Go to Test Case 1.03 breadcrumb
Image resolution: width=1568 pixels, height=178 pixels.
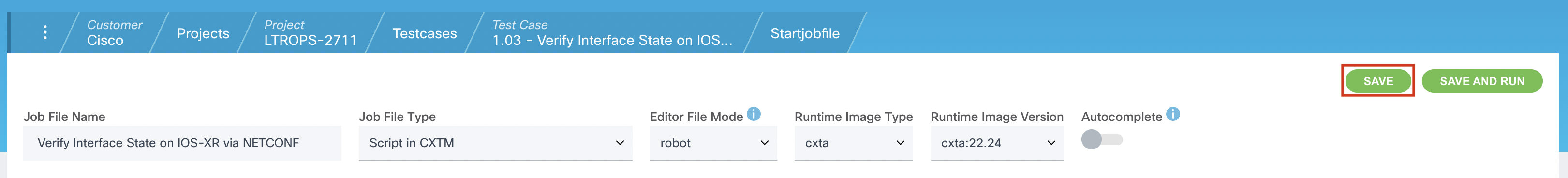click(612, 32)
